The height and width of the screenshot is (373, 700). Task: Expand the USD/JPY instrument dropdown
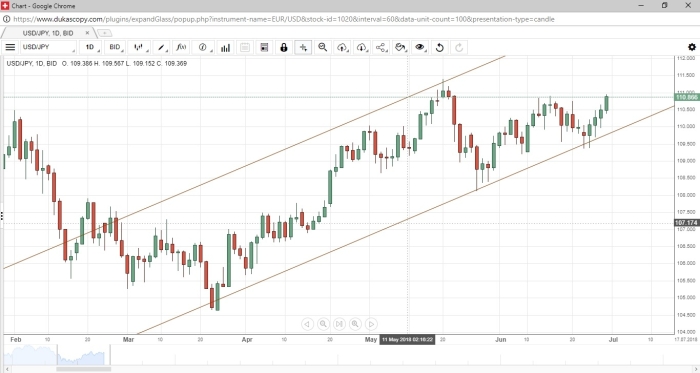(x=48, y=47)
